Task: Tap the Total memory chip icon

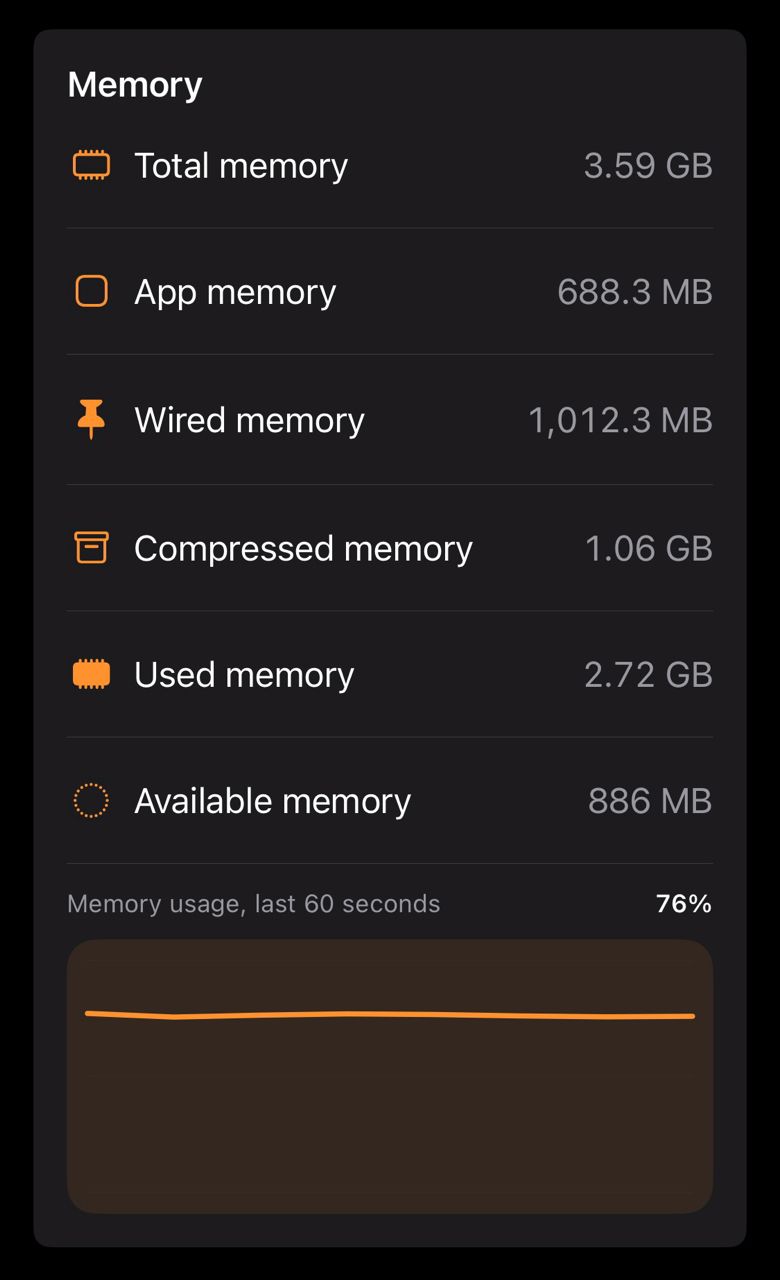Action: click(91, 165)
